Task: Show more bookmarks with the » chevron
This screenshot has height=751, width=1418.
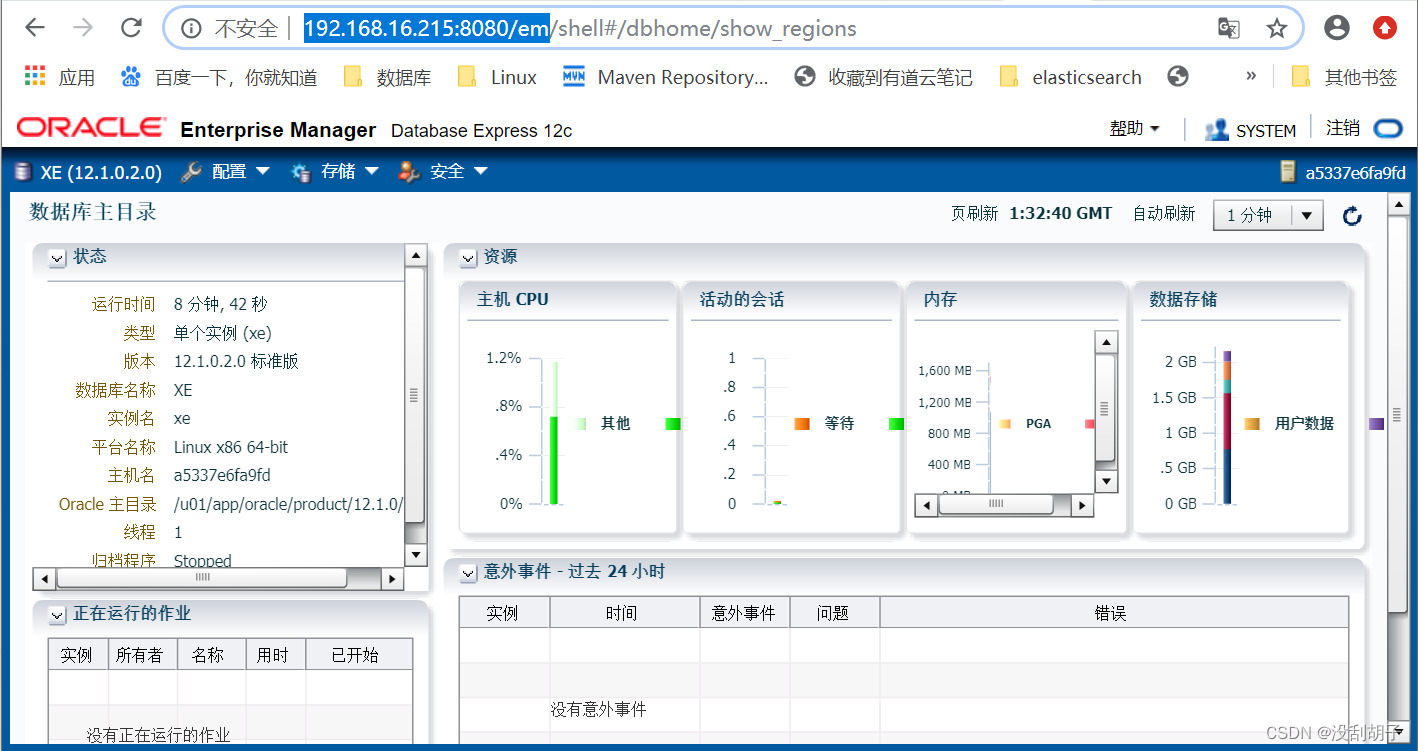Action: point(1251,76)
